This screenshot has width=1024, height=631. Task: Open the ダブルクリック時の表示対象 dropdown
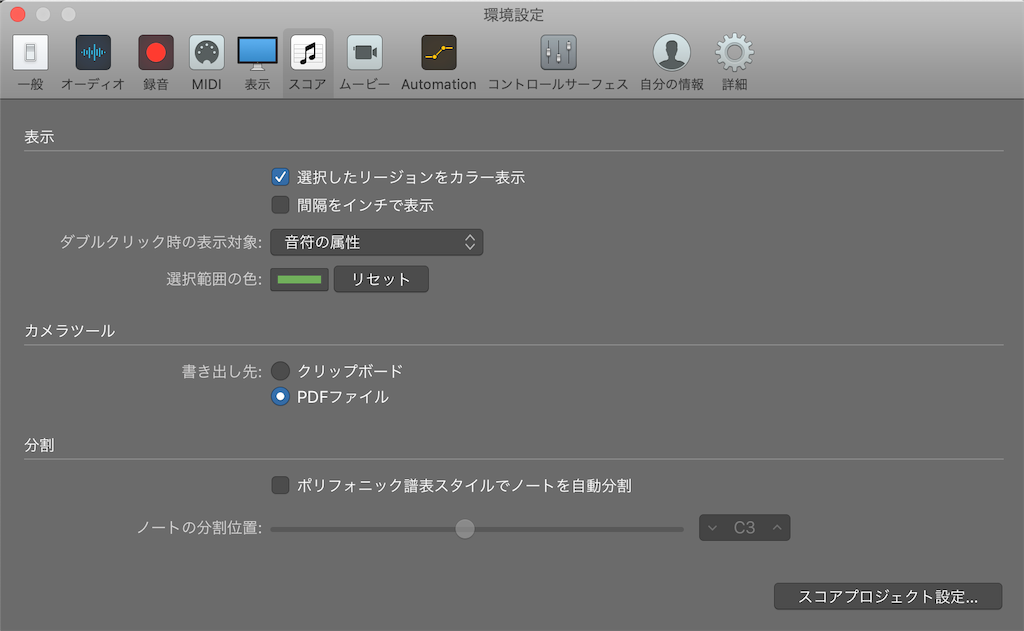click(x=377, y=242)
